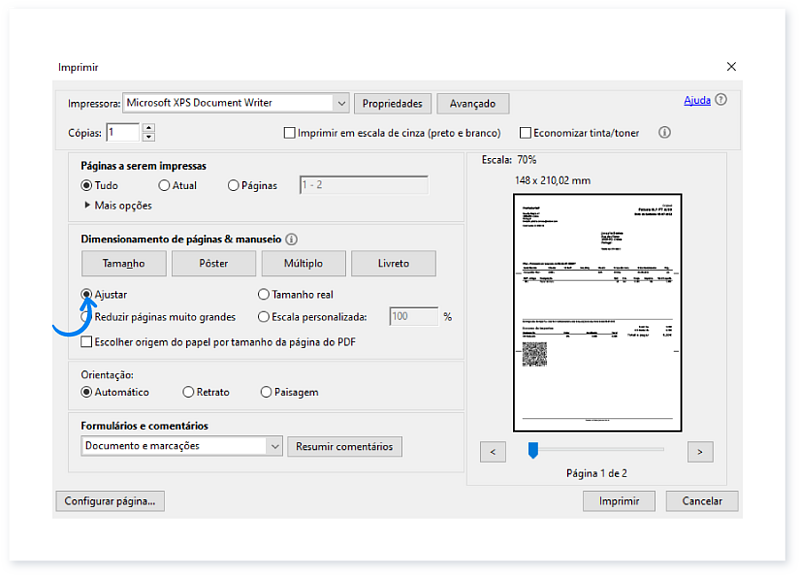The height and width of the screenshot is (576, 800).
Task: Click the info icon next to Dimensionamento de páginas
Action: point(291,239)
